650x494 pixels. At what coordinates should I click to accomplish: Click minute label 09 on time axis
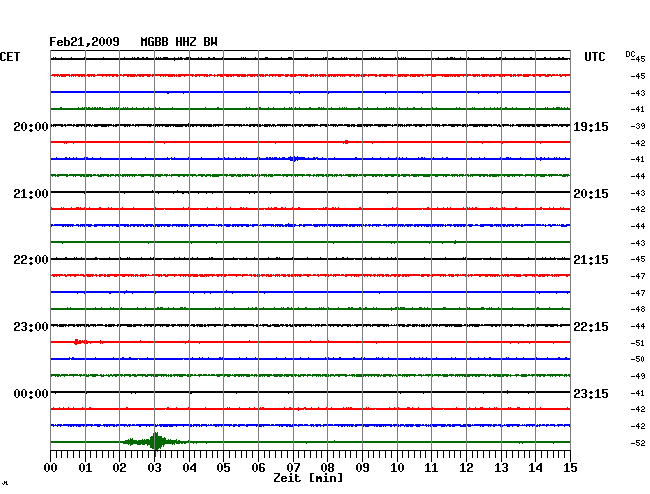tap(362, 467)
